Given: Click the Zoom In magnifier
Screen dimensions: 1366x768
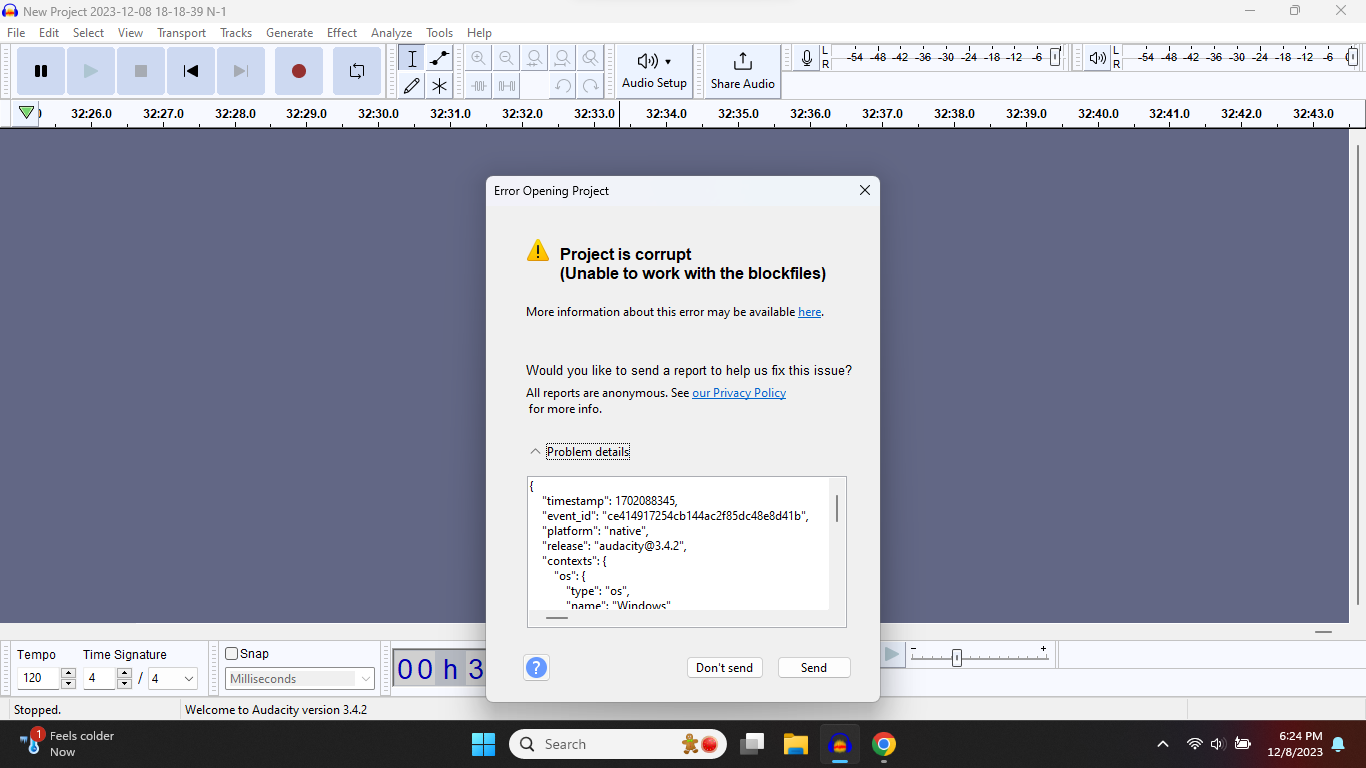Looking at the screenshot, I should coord(479,59).
